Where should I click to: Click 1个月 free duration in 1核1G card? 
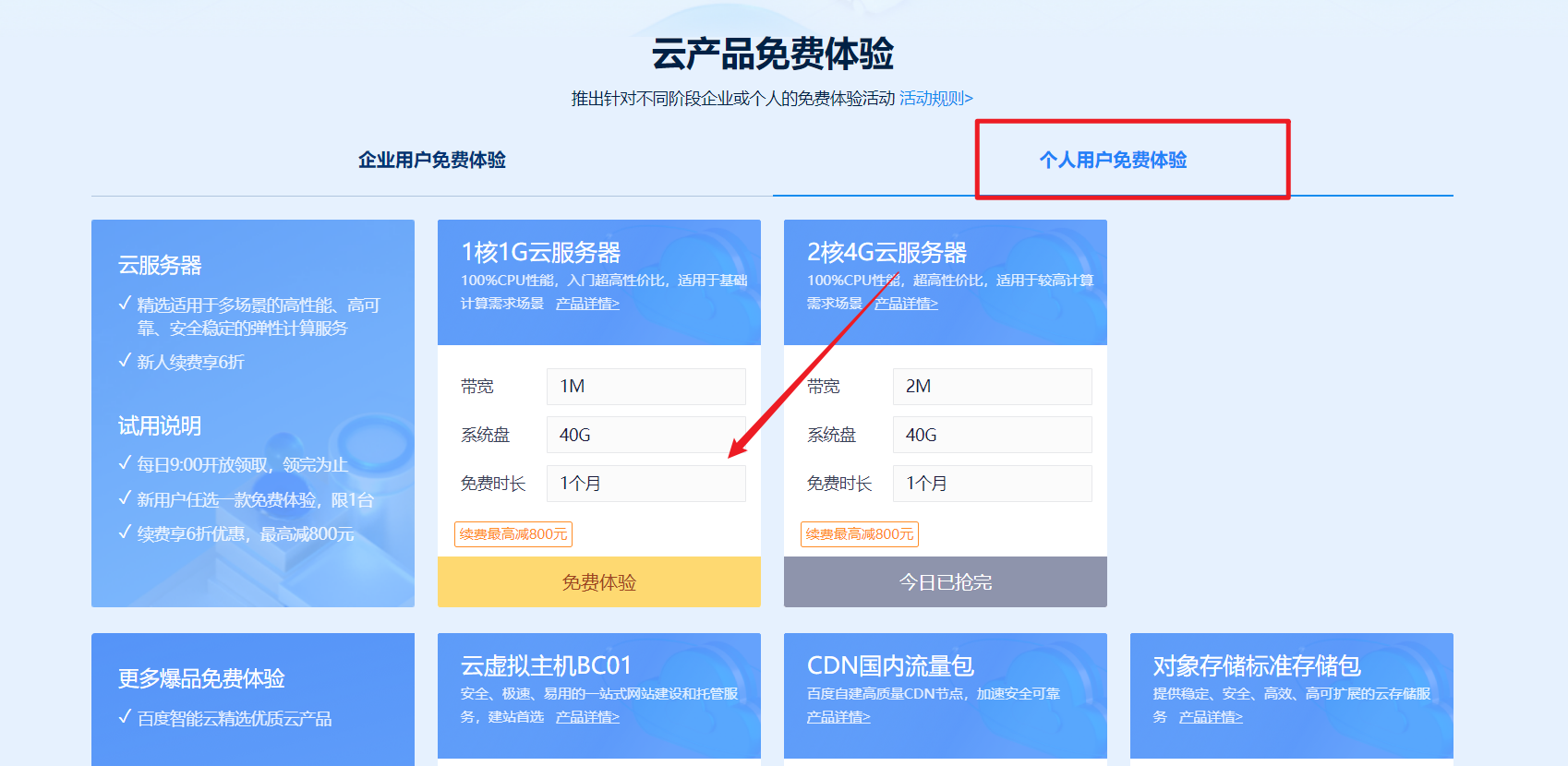click(646, 484)
